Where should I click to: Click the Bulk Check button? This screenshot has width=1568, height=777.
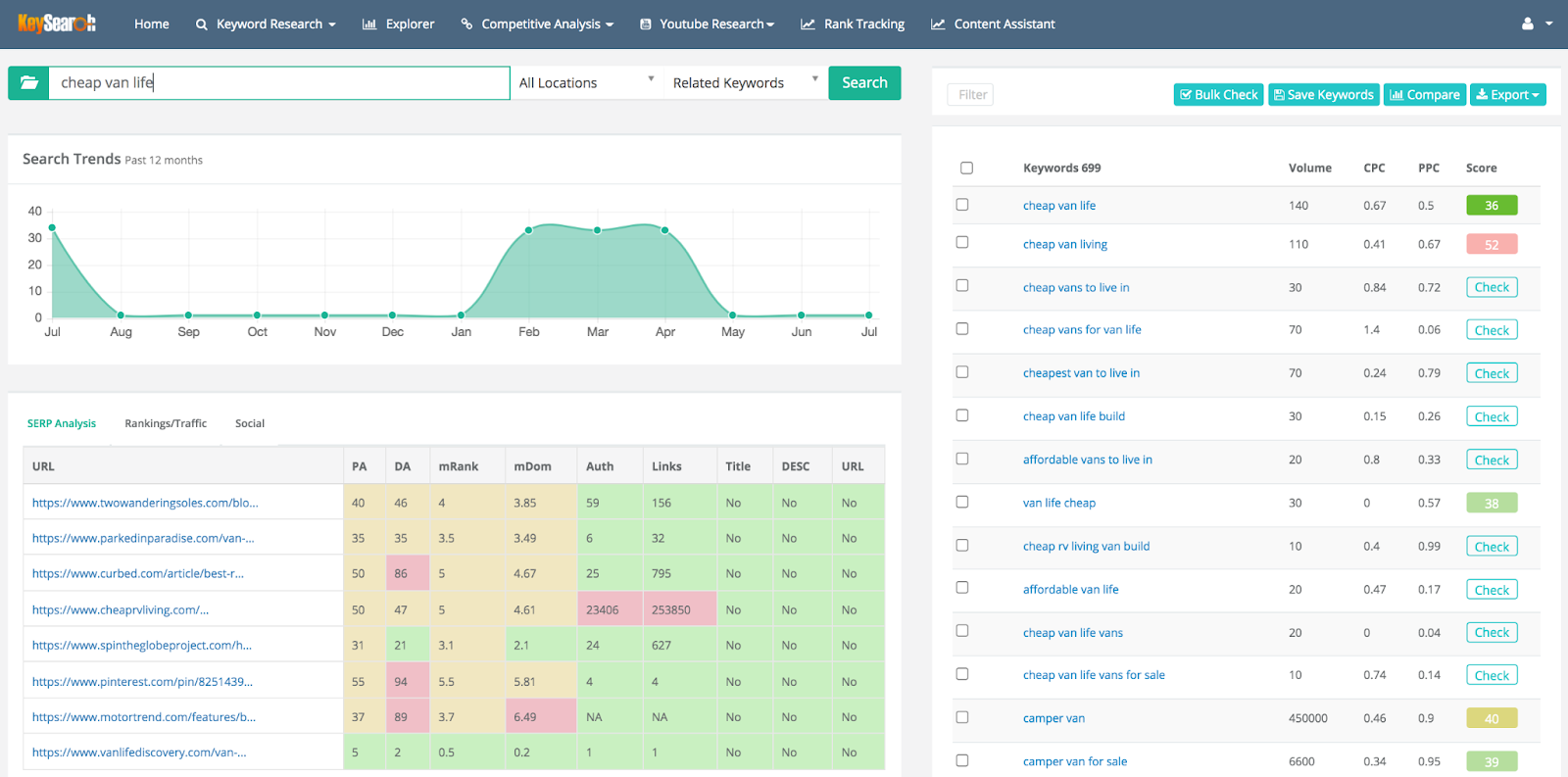pyautogui.click(x=1218, y=95)
